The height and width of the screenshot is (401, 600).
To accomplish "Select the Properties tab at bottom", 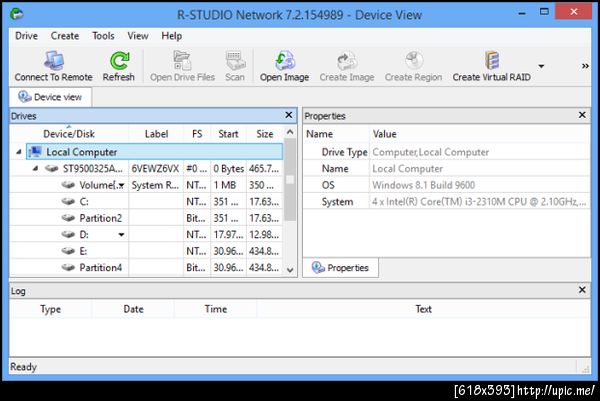I will [341, 267].
